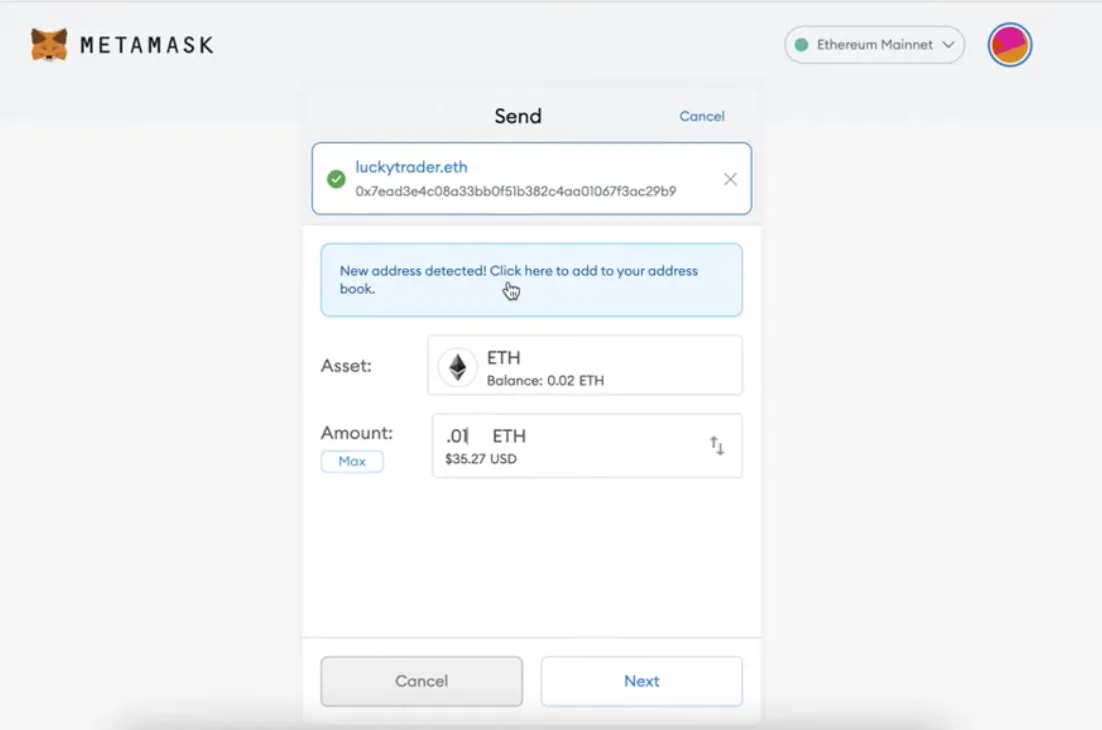This screenshot has width=1102, height=730.
Task: Click the Max amount button
Action: [x=351, y=461]
